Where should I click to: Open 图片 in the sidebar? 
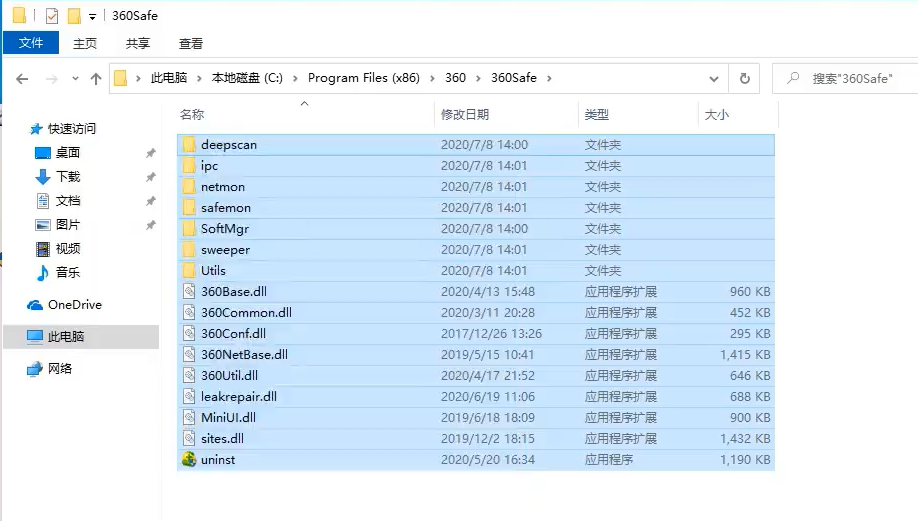67,225
